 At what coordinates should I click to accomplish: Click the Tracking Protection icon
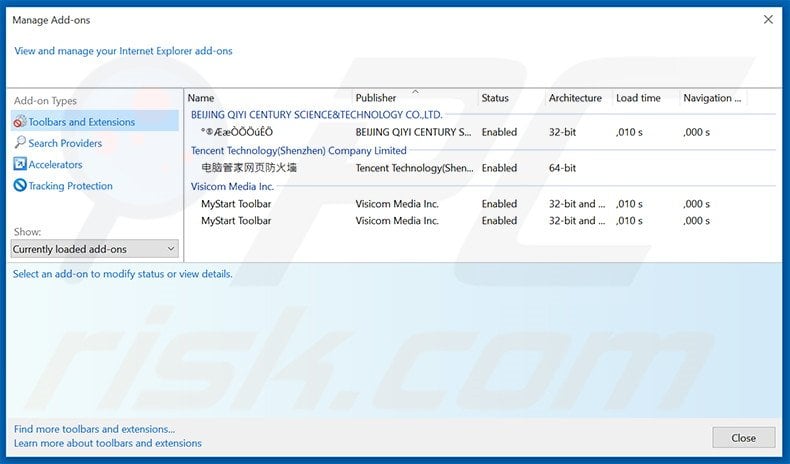tap(20, 185)
